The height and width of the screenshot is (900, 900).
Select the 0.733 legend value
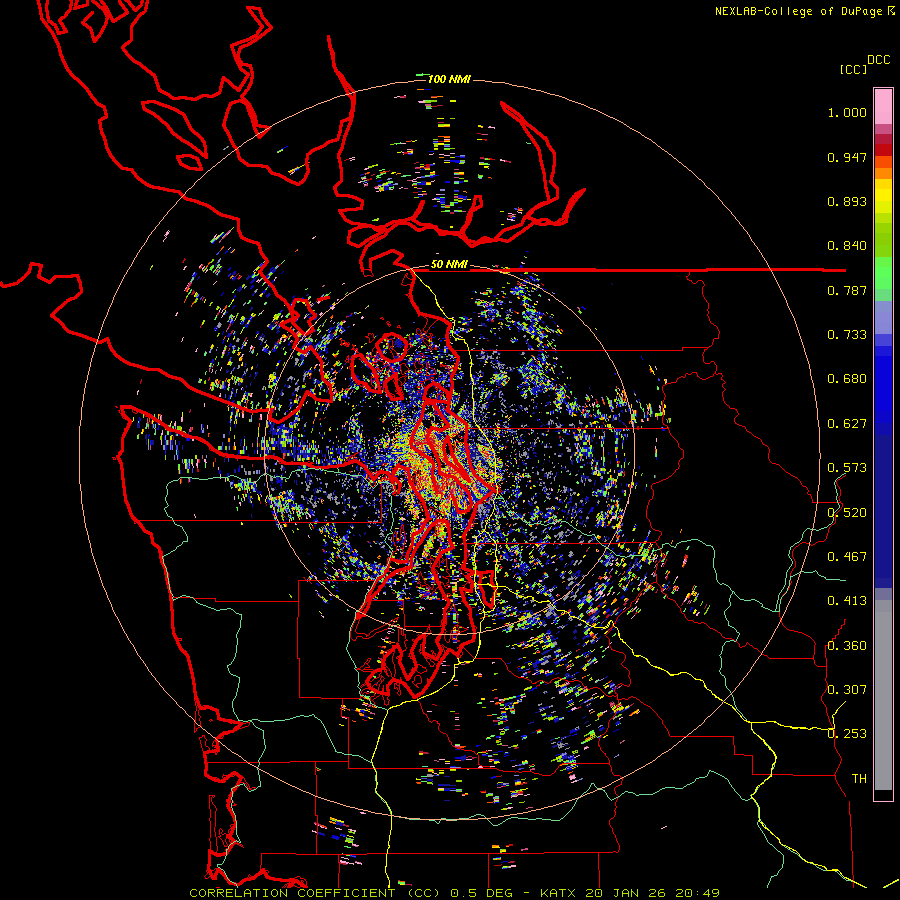point(847,335)
